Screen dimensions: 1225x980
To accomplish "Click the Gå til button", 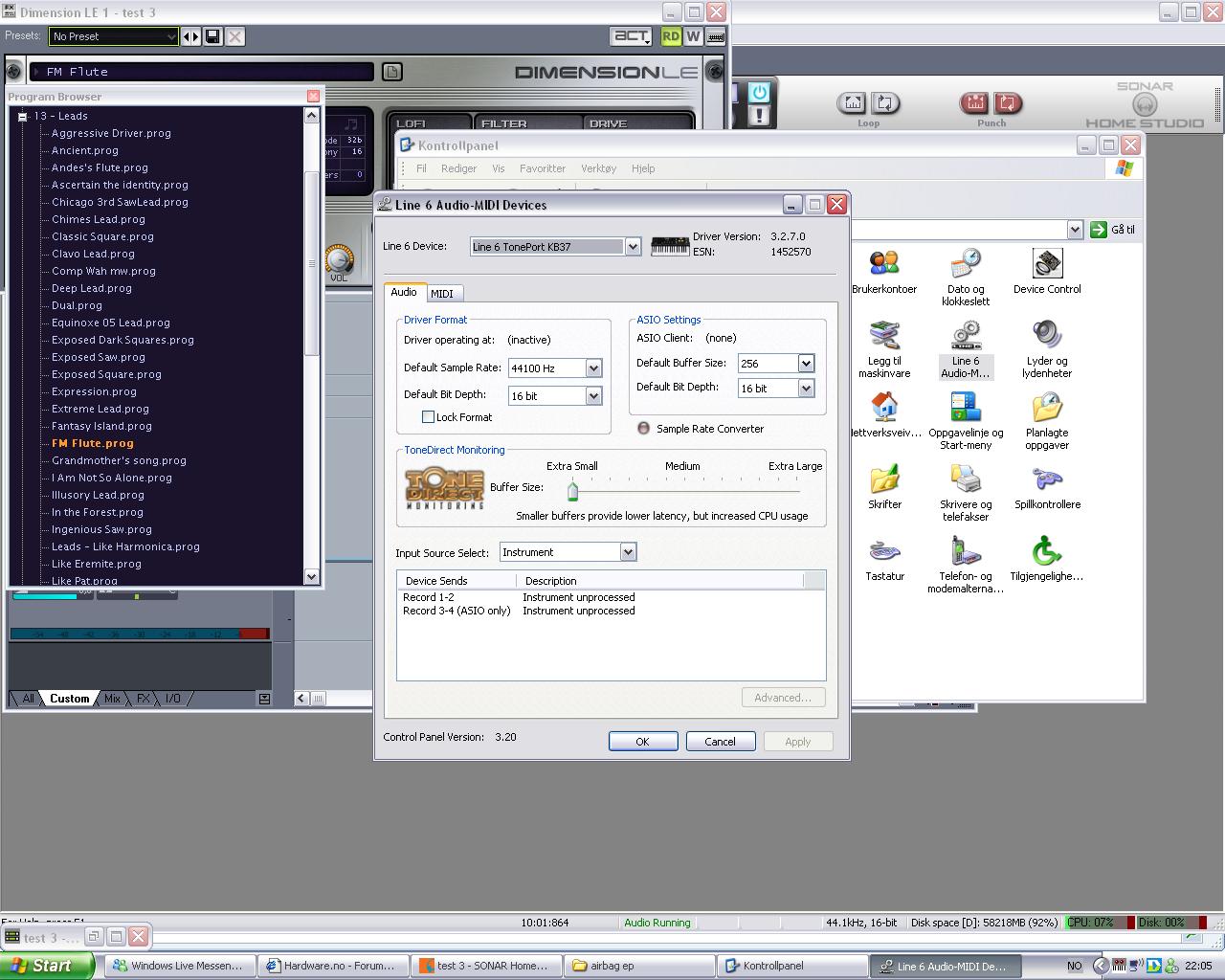I will [x=1114, y=230].
